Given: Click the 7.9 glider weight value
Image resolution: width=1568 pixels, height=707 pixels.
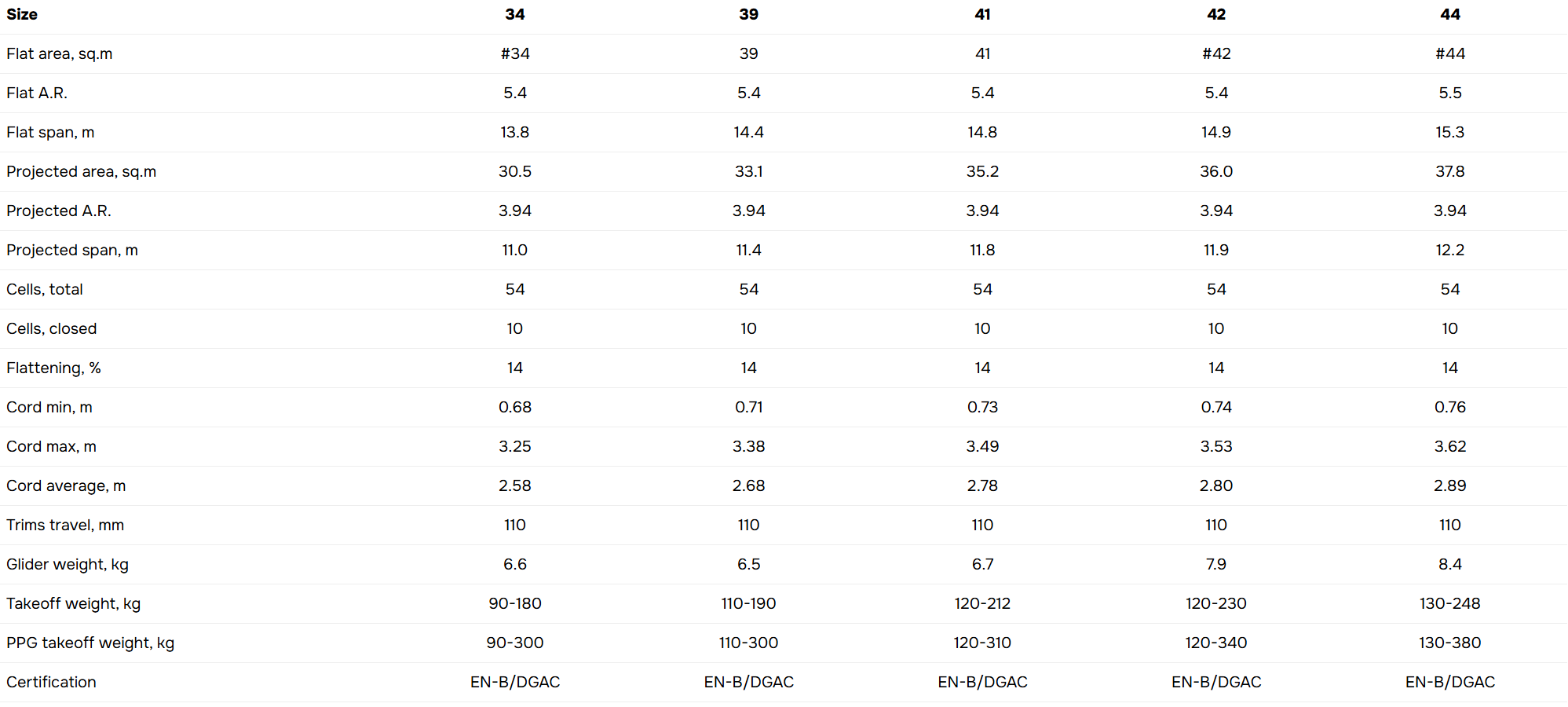Looking at the screenshot, I should tap(1216, 564).
